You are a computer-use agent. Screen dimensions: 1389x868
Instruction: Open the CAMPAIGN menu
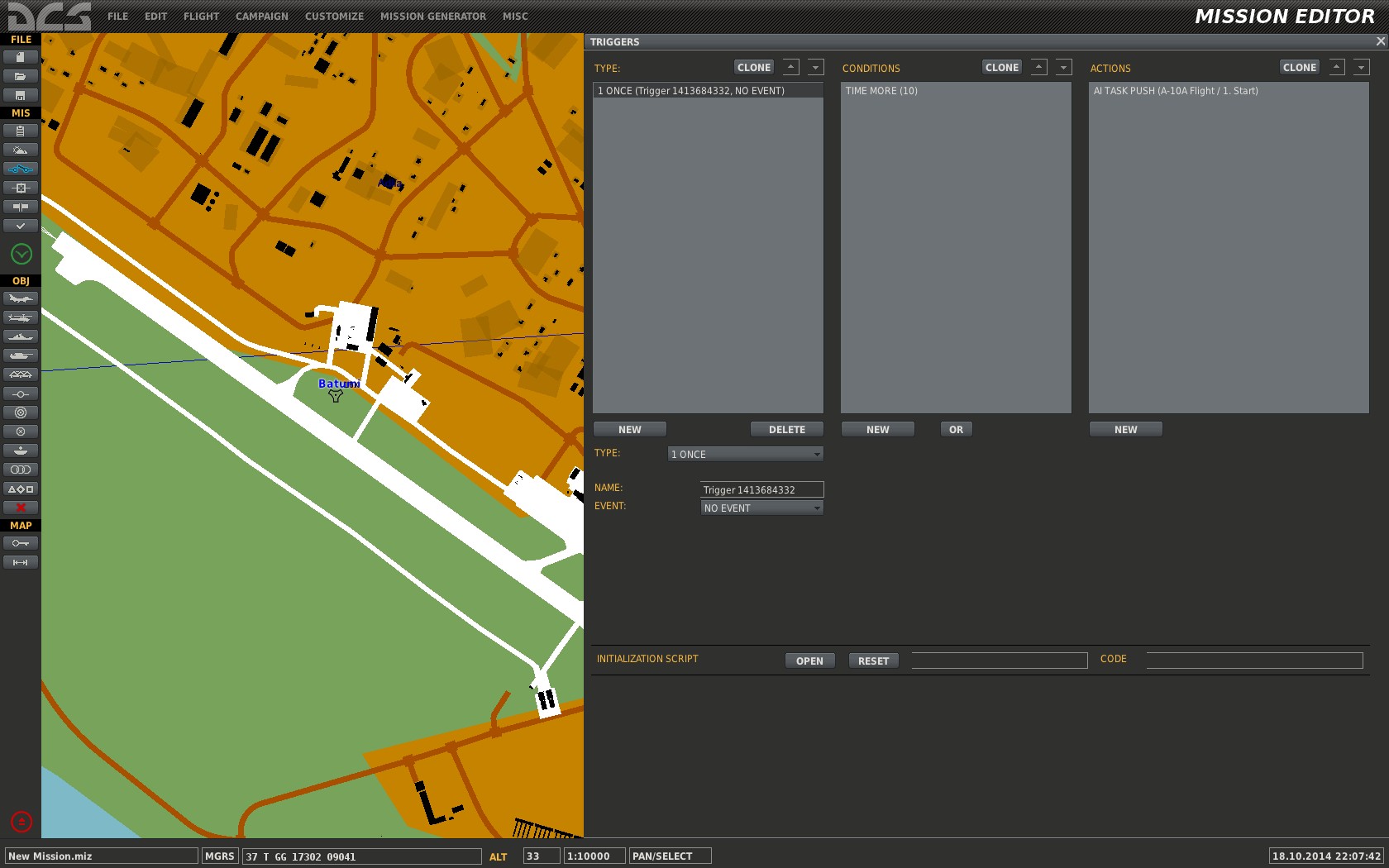pyautogui.click(x=262, y=16)
